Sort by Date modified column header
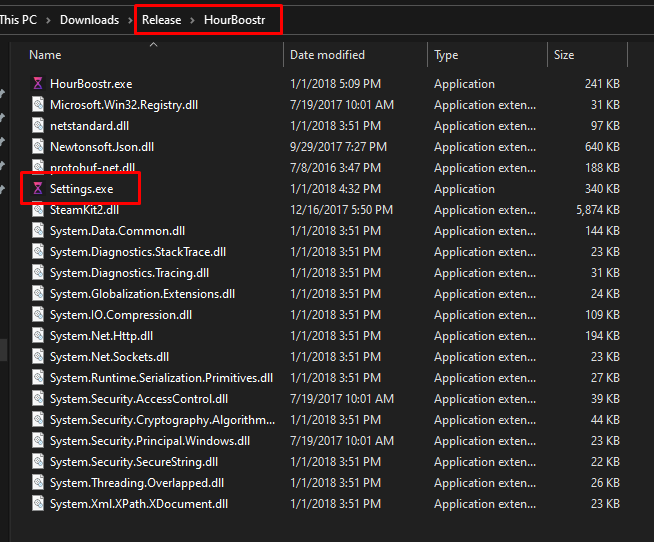Image resolution: width=654 pixels, height=542 pixels. click(x=327, y=55)
